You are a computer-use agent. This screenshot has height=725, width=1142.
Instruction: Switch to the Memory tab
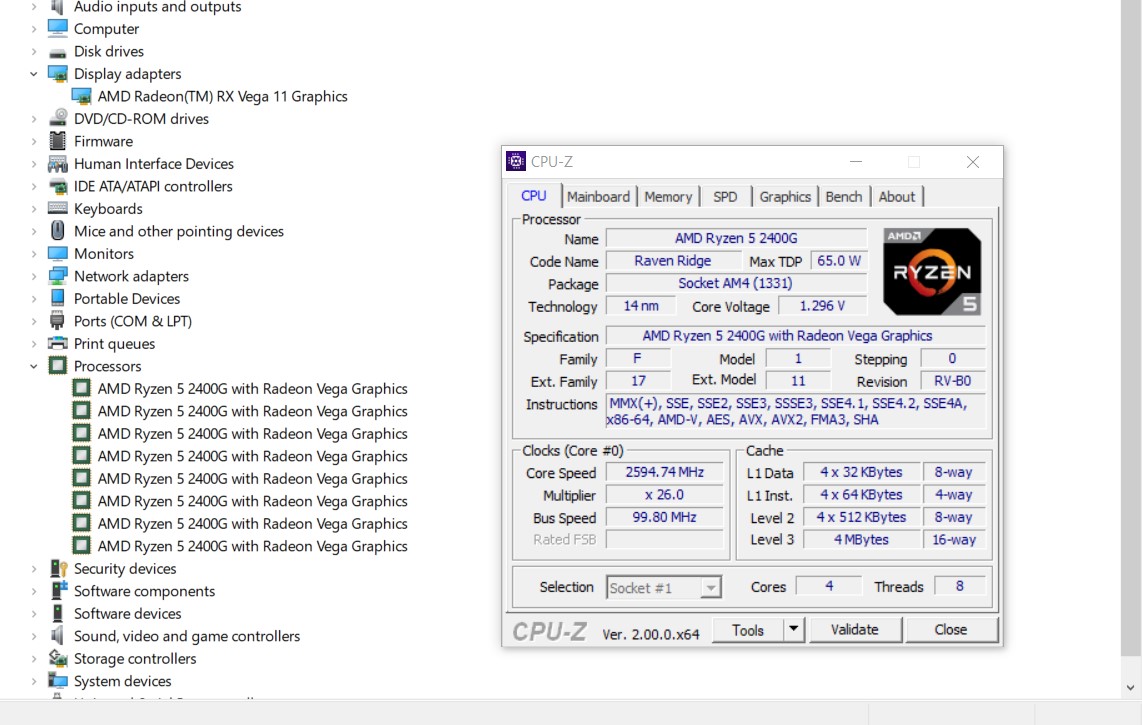668,197
